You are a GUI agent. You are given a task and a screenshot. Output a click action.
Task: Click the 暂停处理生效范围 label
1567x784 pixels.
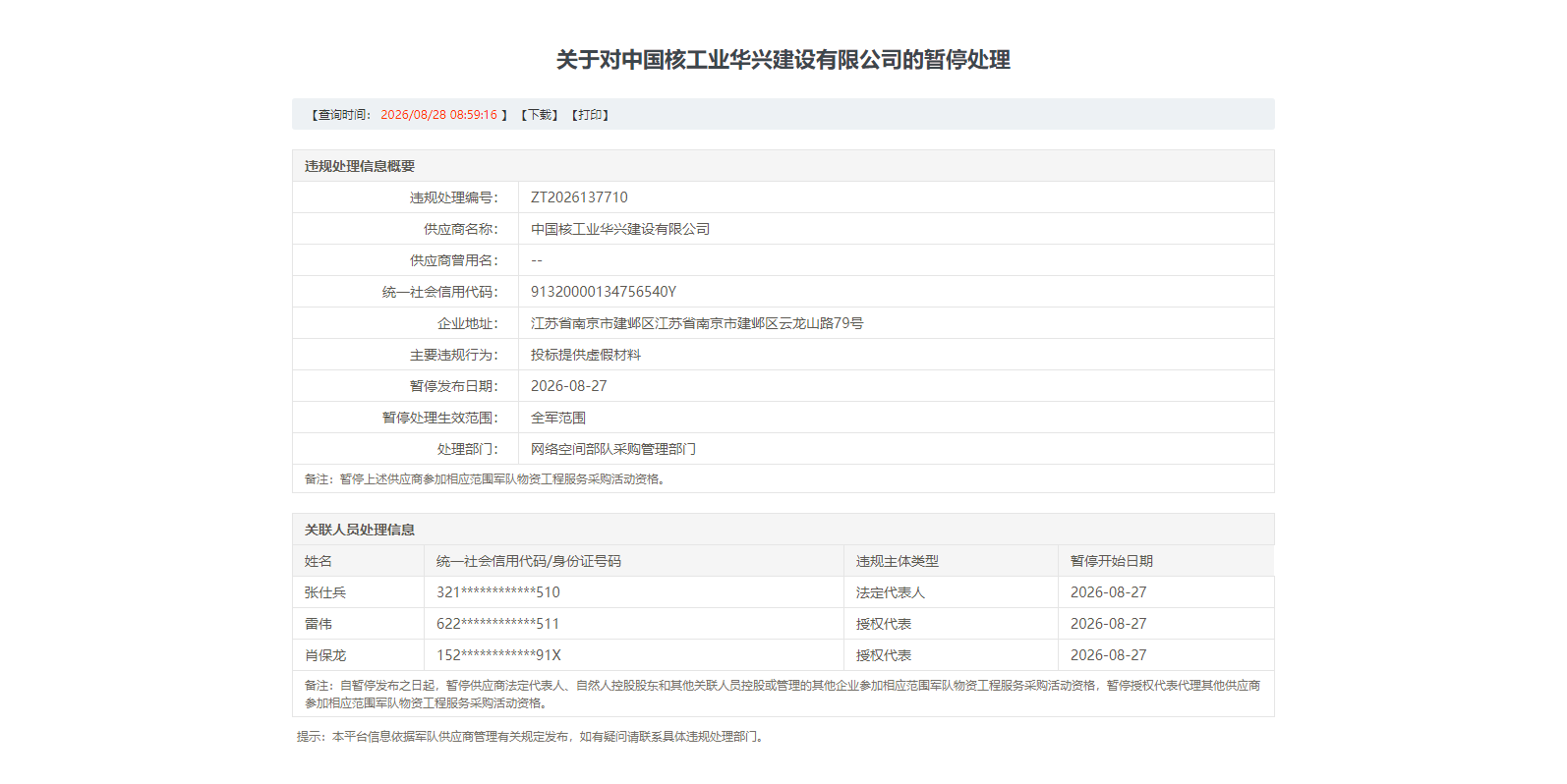[440, 418]
